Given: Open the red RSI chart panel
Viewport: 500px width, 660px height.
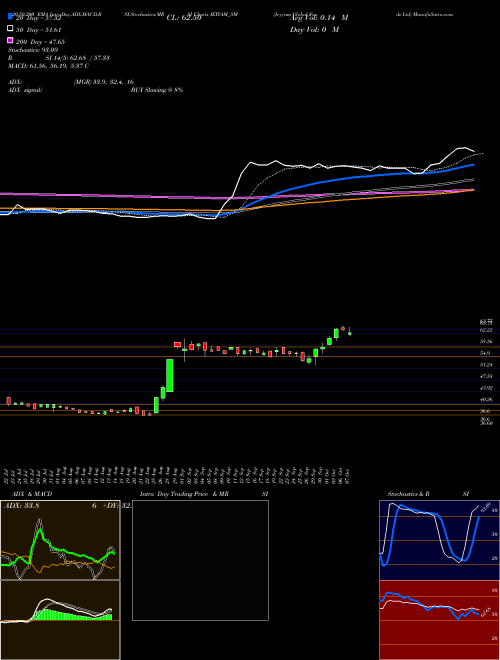Looking at the screenshot, I should coord(439,620).
